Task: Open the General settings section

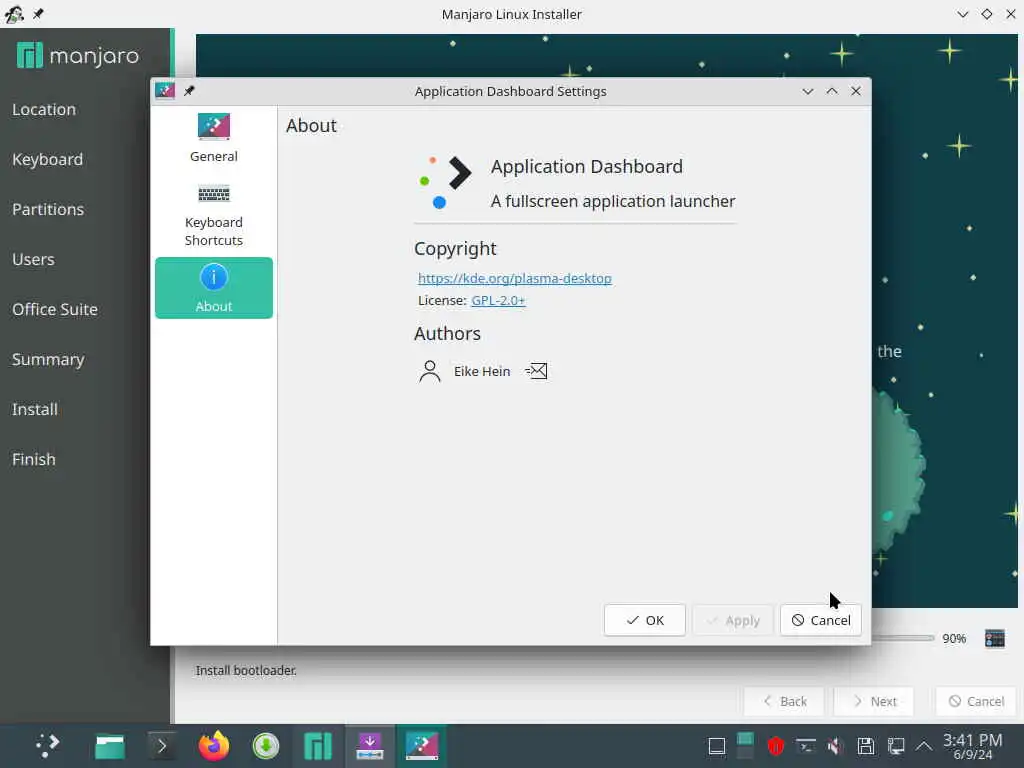Action: coord(214,138)
